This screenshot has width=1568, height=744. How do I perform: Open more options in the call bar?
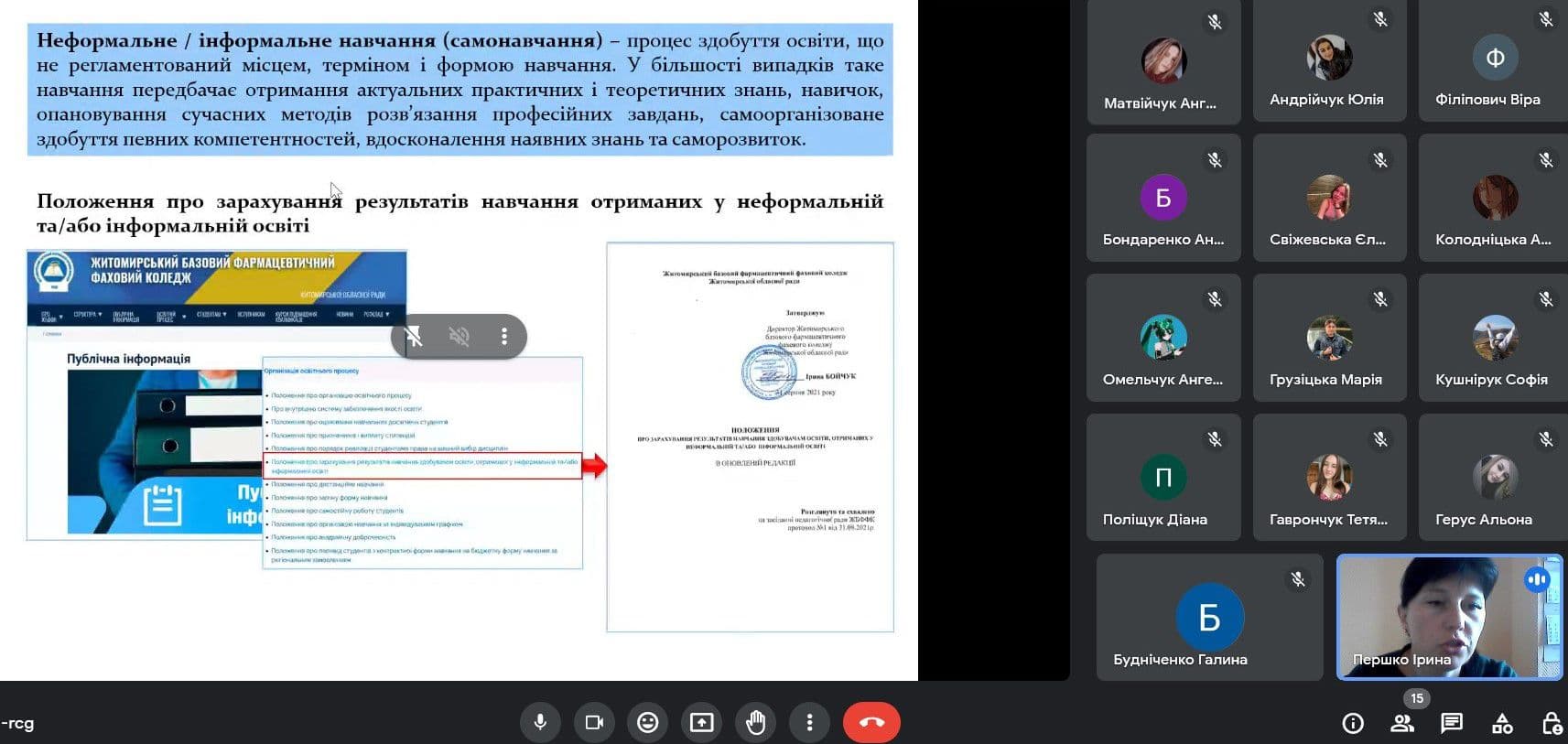809,723
